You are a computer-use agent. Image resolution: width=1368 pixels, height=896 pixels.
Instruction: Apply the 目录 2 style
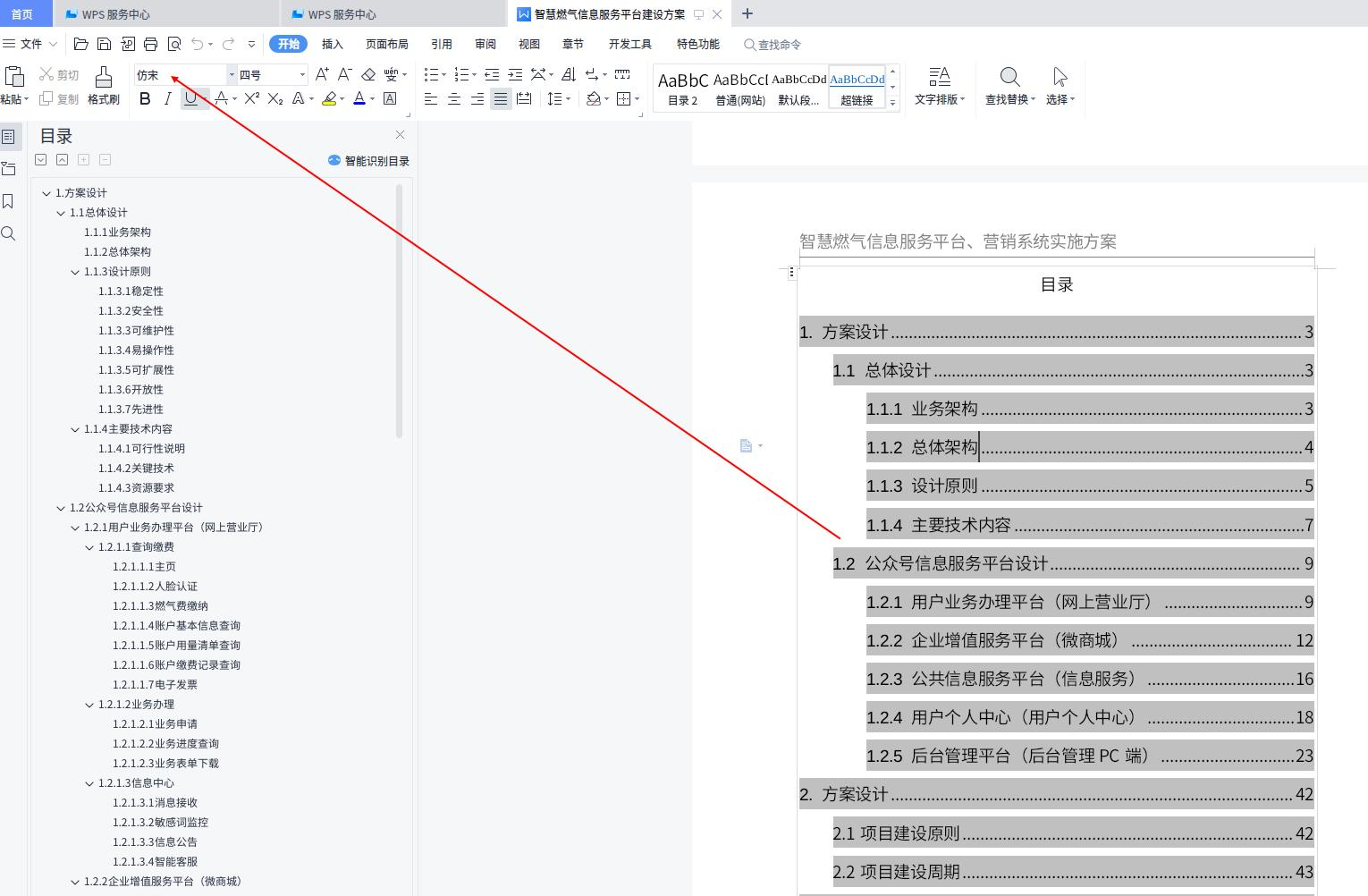pyautogui.click(x=683, y=87)
